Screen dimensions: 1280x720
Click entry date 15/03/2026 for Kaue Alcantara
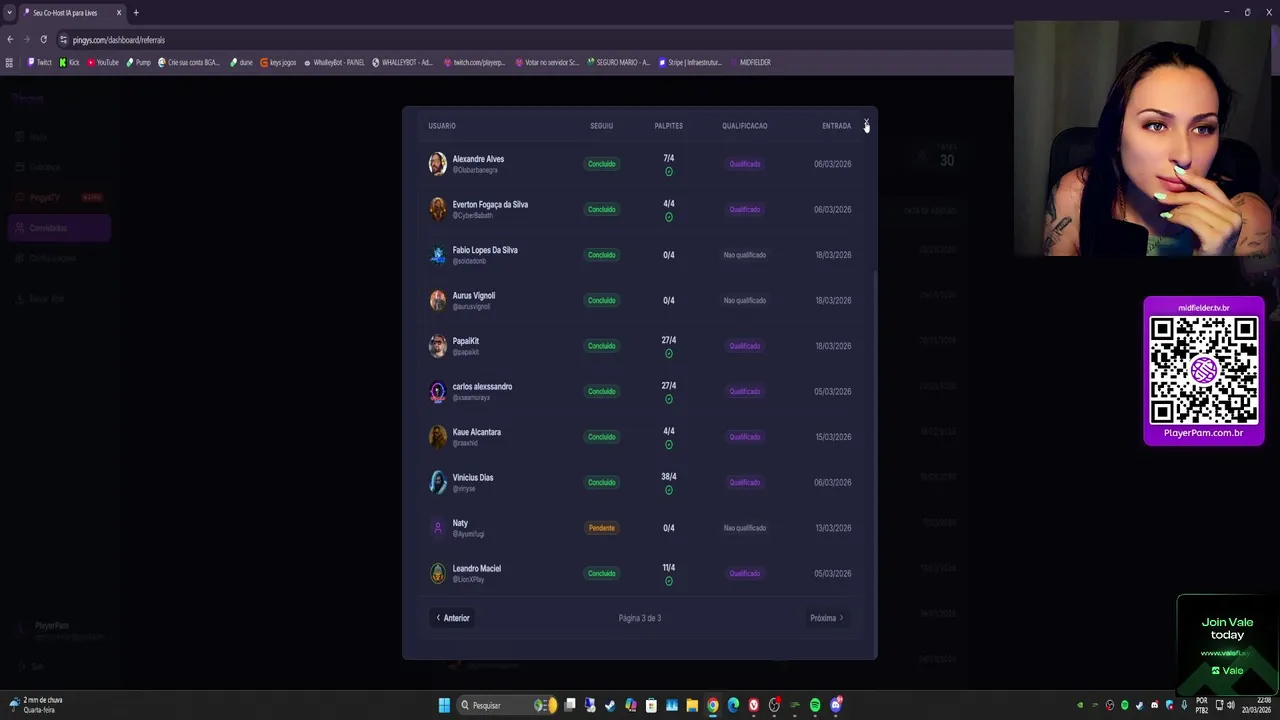(x=833, y=437)
